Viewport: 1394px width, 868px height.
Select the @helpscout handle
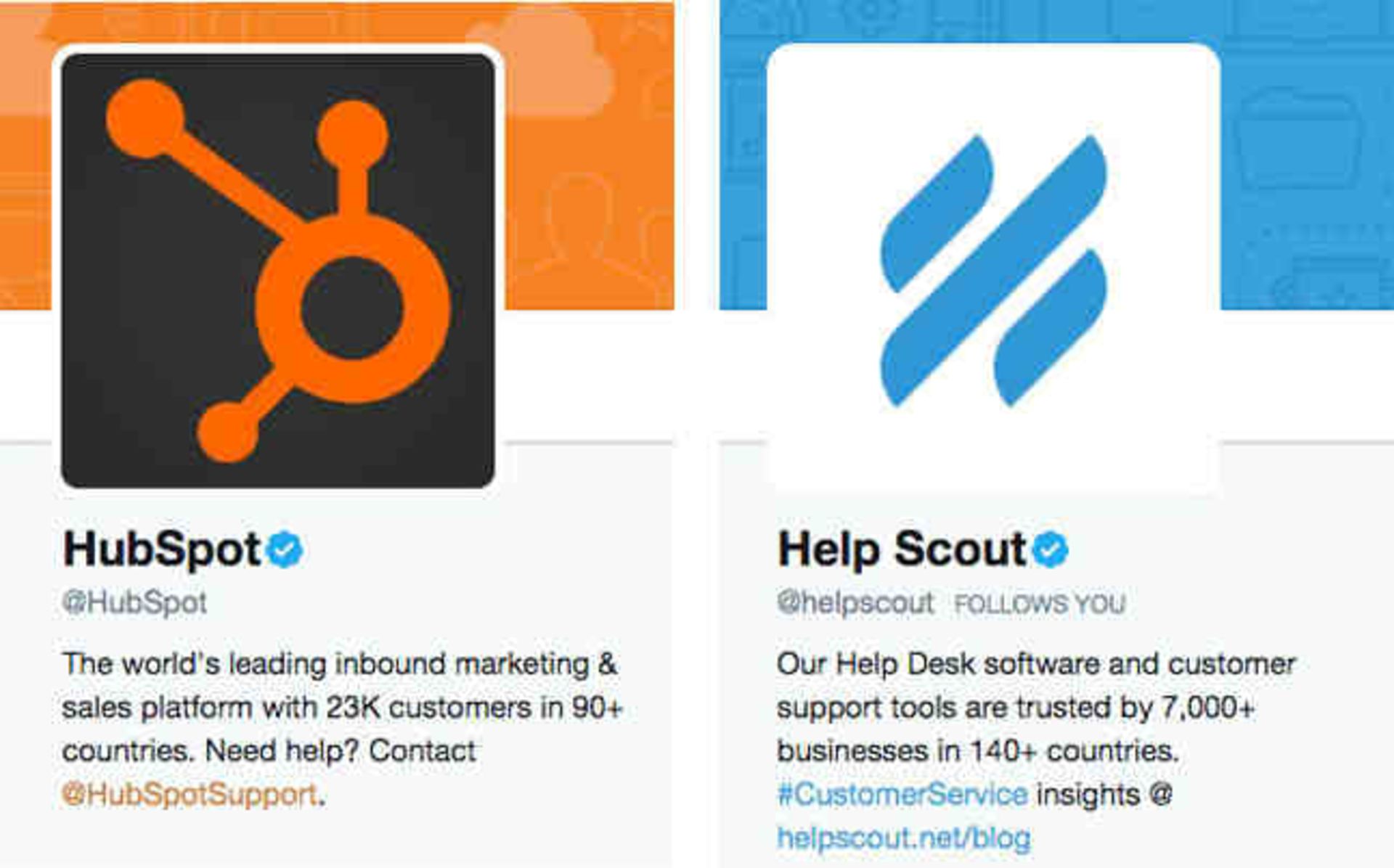click(x=855, y=603)
